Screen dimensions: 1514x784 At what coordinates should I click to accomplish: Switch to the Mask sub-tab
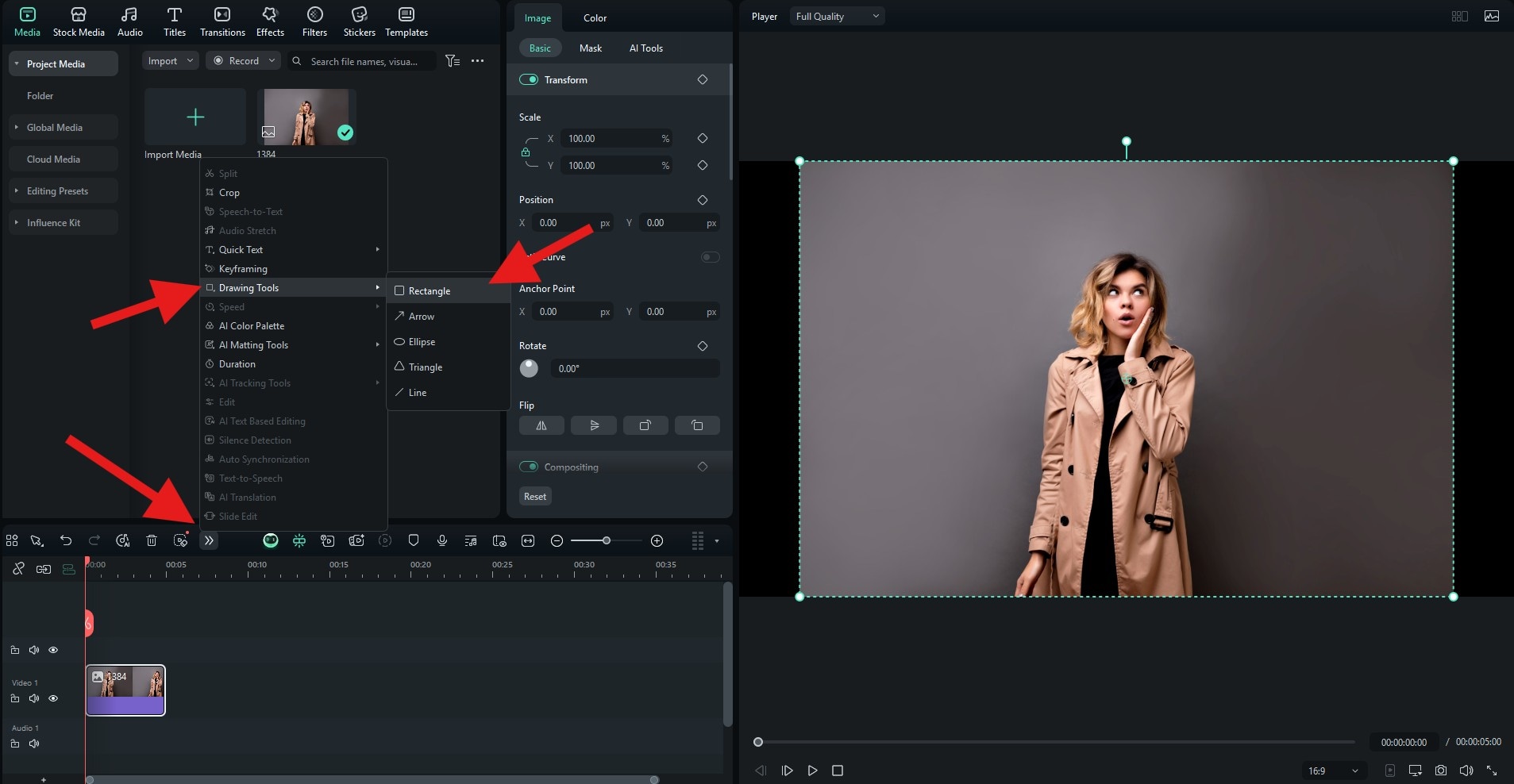pyautogui.click(x=591, y=48)
